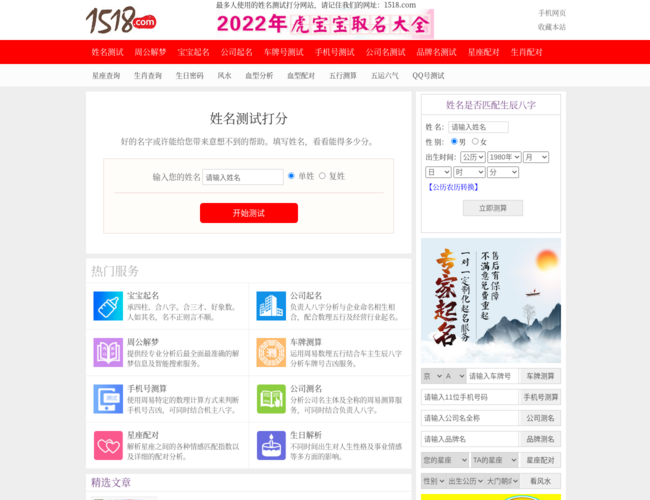Go to 生肖配对 in red navigation

[526, 52]
